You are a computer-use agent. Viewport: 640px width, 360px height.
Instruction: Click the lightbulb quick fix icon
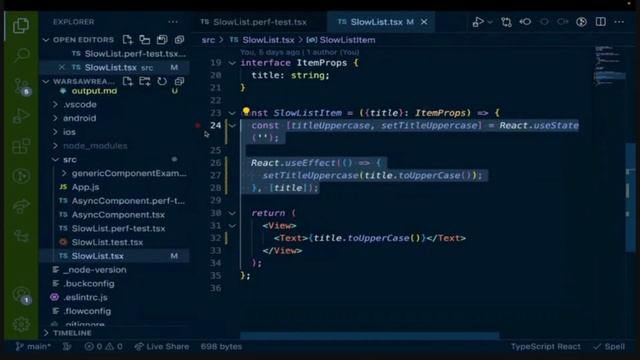coord(246,111)
